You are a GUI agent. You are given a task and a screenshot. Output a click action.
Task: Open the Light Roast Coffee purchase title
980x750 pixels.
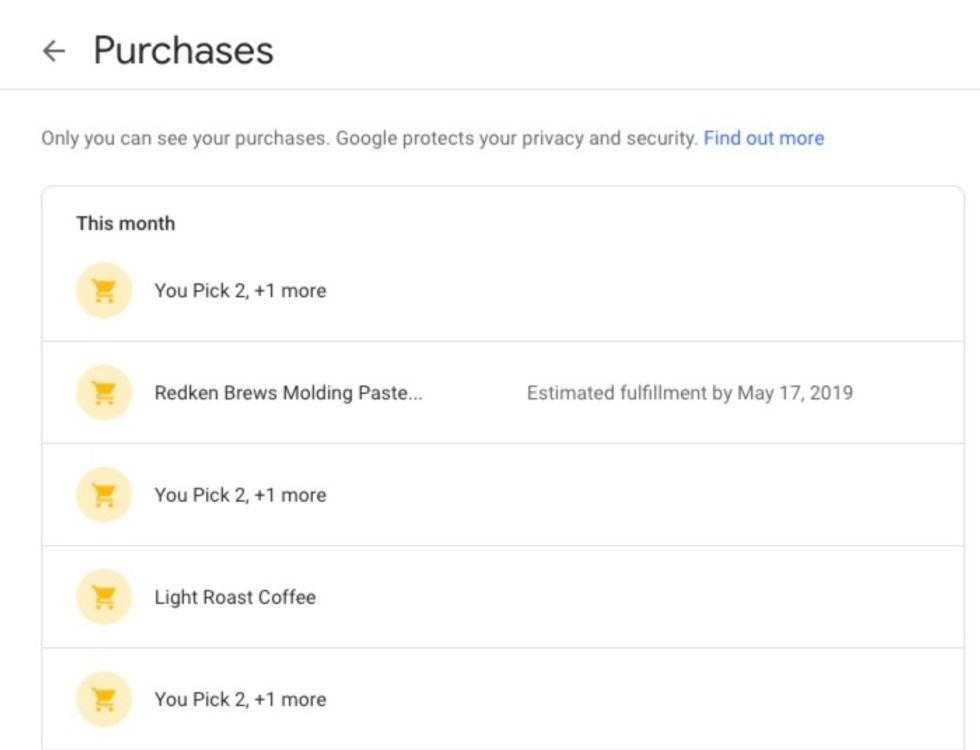point(235,597)
